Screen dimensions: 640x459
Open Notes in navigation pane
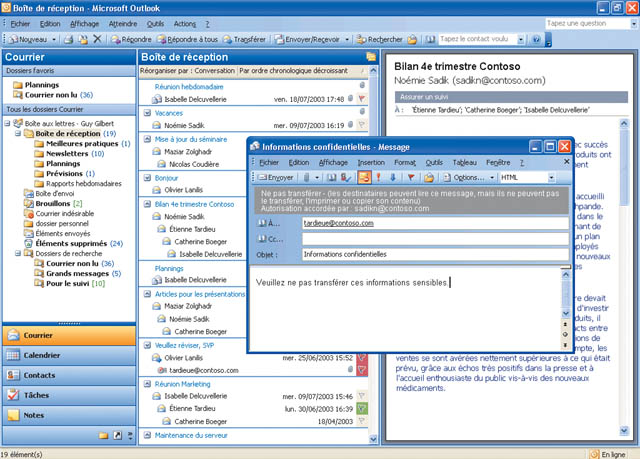coord(69,415)
